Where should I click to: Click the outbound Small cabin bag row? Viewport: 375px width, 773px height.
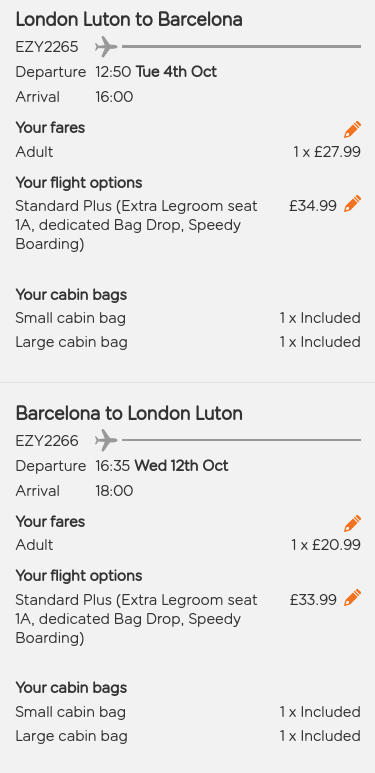tap(188, 318)
